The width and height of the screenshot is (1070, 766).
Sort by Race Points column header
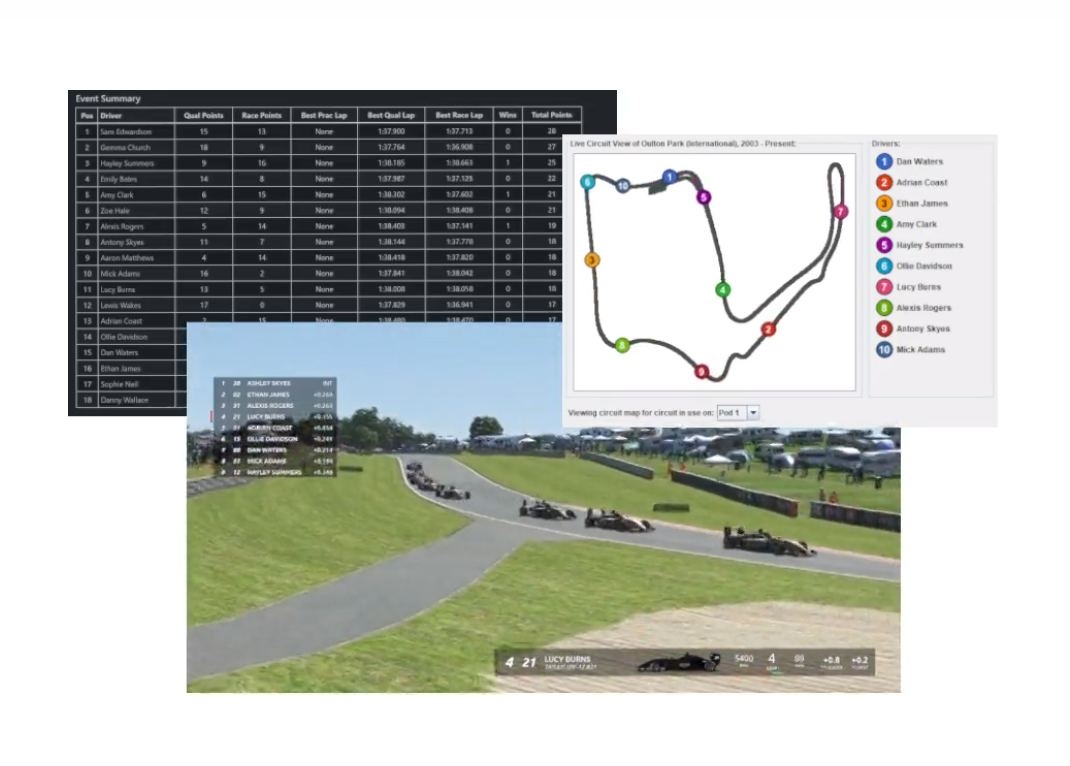261,115
